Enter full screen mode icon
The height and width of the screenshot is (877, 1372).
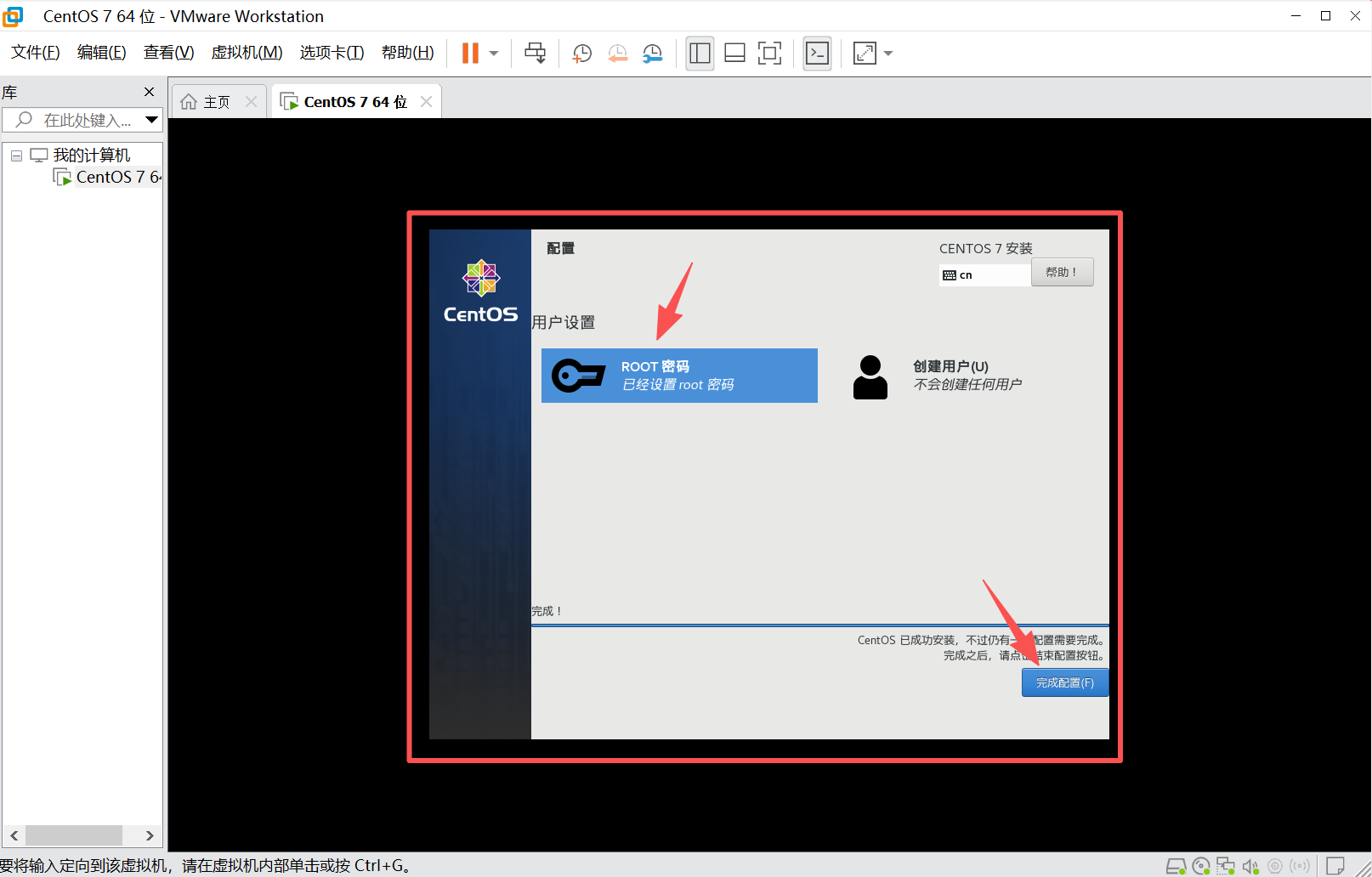click(x=769, y=54)
